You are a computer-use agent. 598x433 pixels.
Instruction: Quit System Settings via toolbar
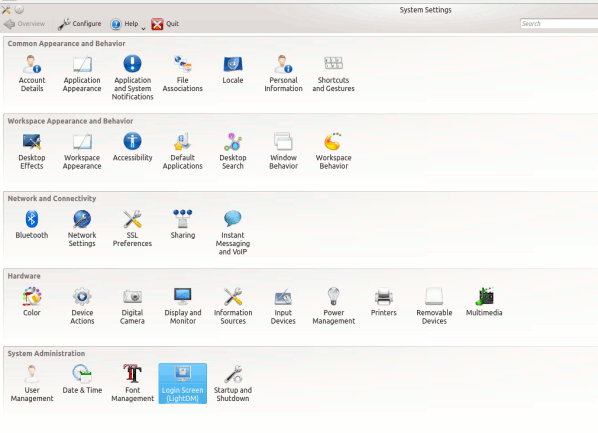click(165, 24)
